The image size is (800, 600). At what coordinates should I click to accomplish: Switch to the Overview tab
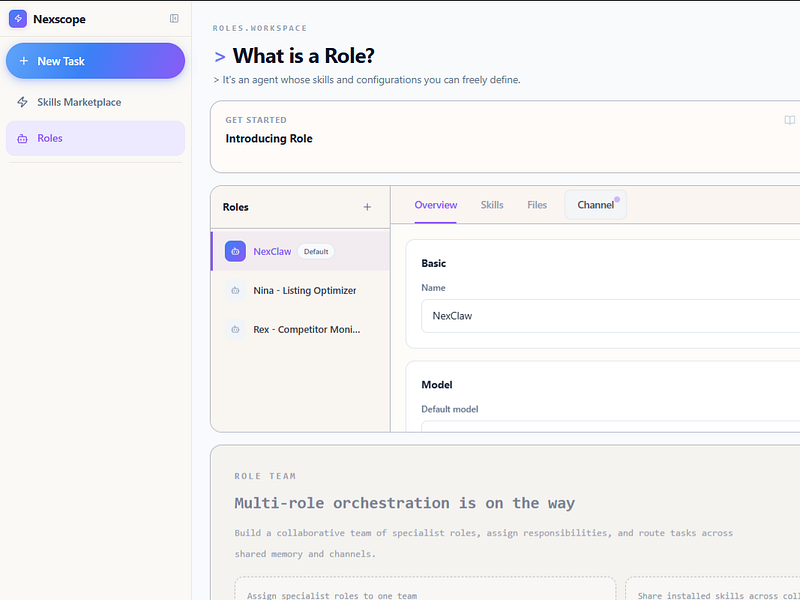436,205
